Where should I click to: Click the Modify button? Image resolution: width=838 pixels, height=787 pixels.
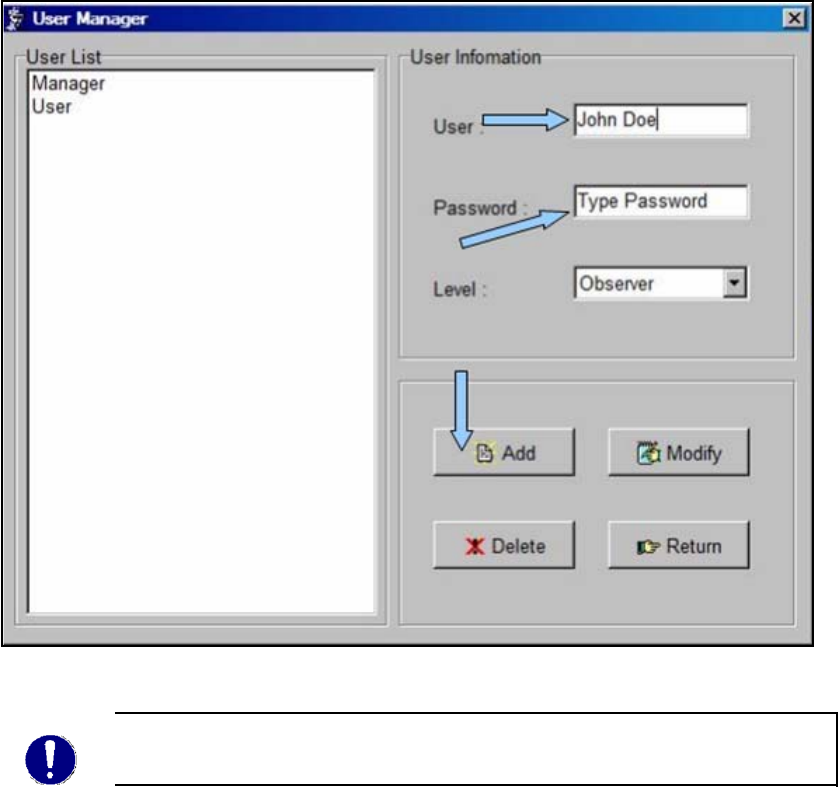[679, 452]
